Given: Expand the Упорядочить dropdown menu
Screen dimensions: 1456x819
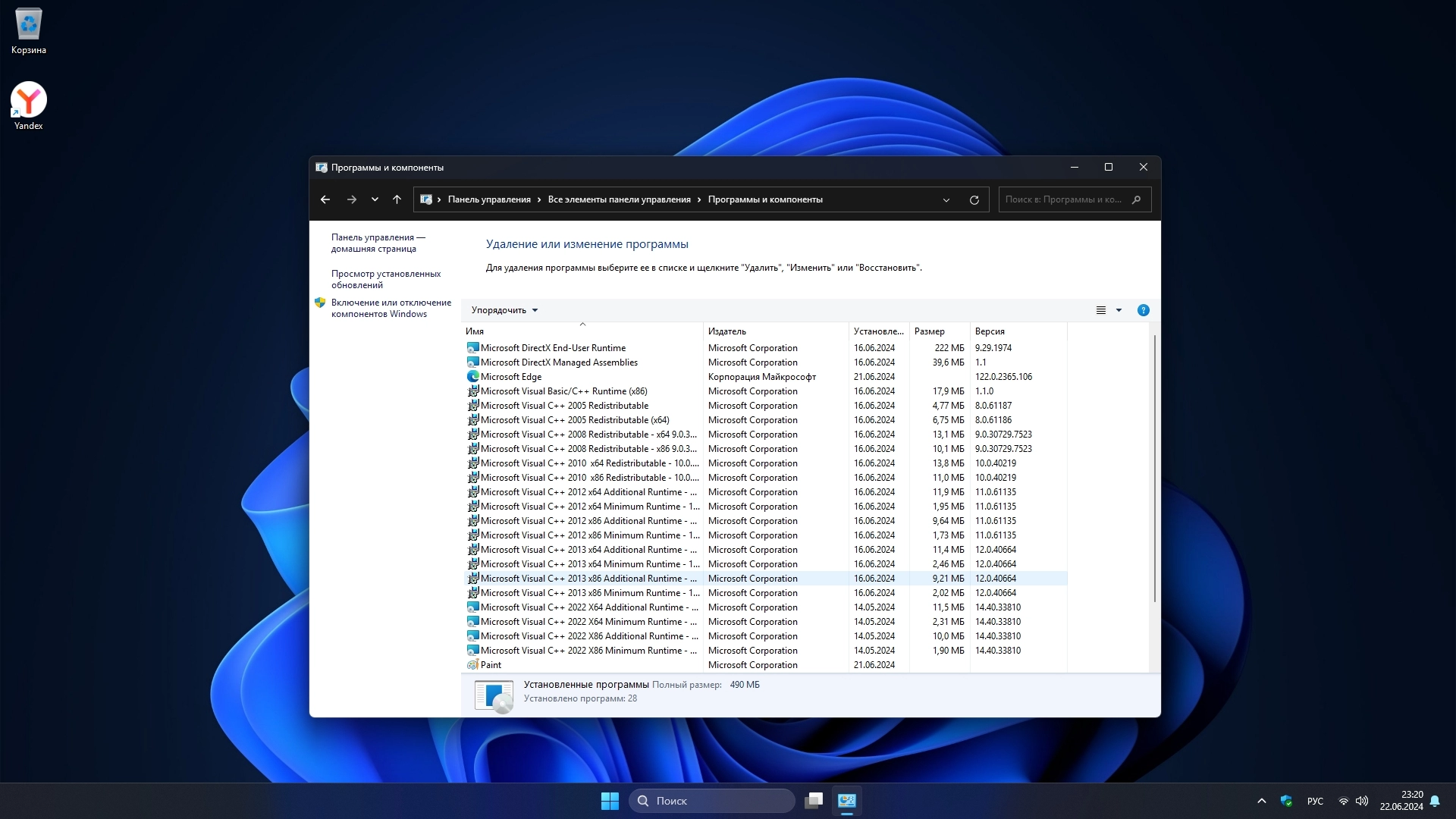Looking at the screenshot, I should point(504,310).
